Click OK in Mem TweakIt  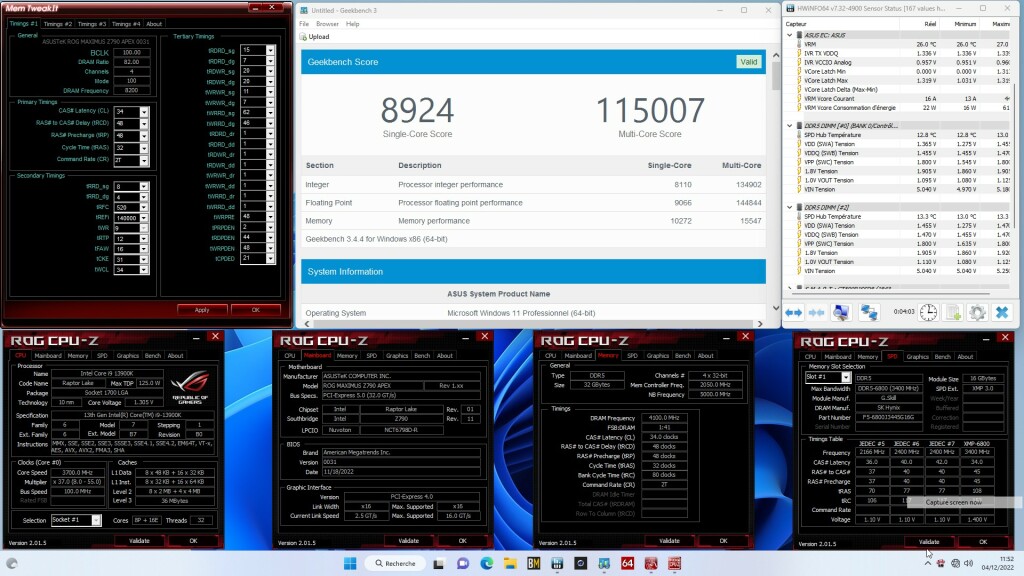(255, 310)
